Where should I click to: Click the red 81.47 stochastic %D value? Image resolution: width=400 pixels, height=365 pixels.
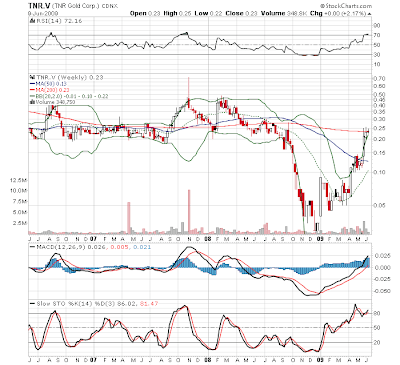(x=149, y=304)
